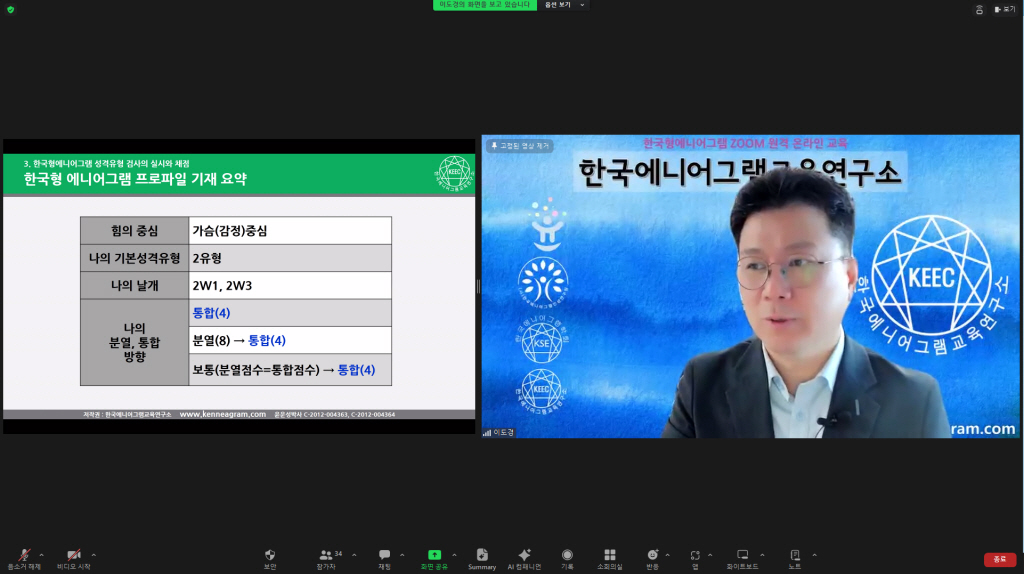Click the divider handle between slide and video

tap(478, 287)
